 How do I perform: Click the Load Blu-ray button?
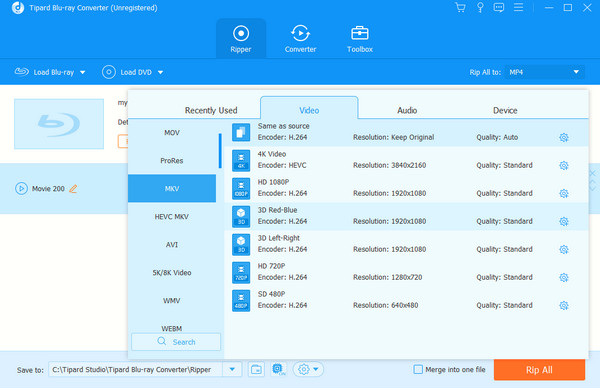pos(44,72)
